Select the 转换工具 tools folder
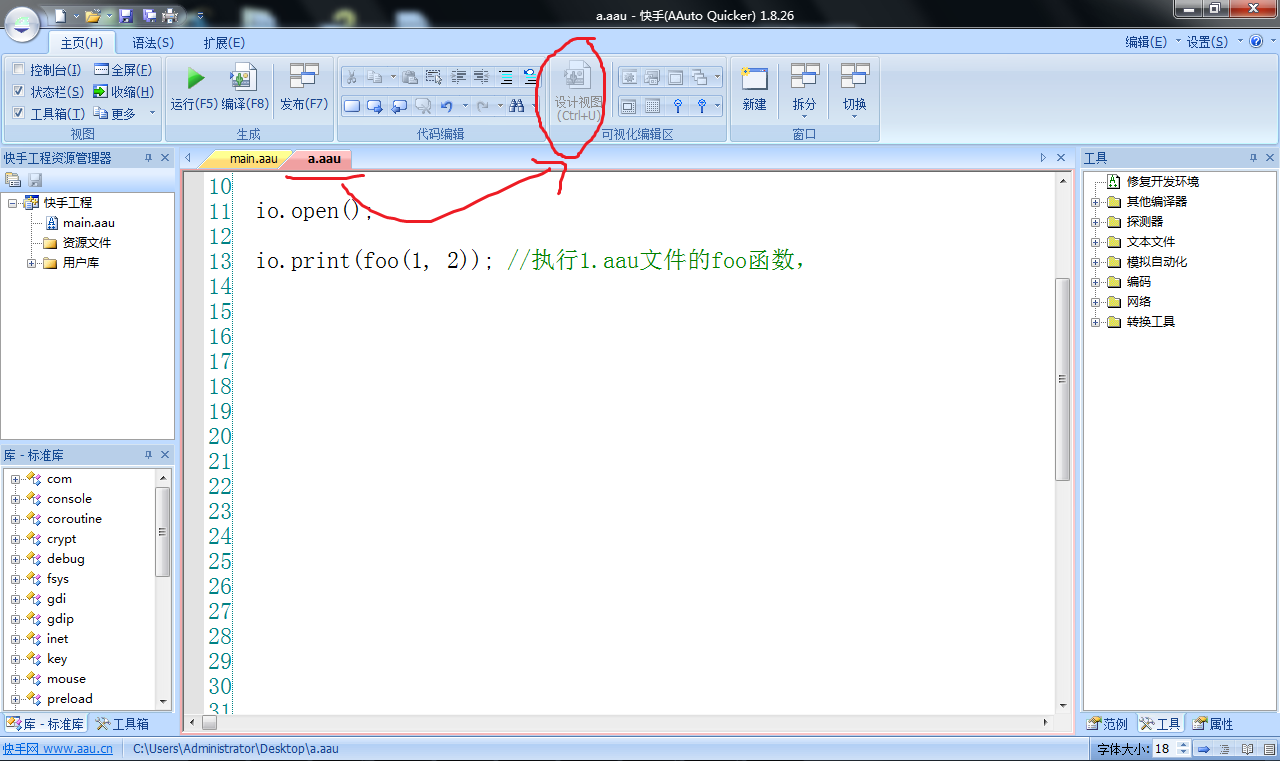 [1150, 322]
